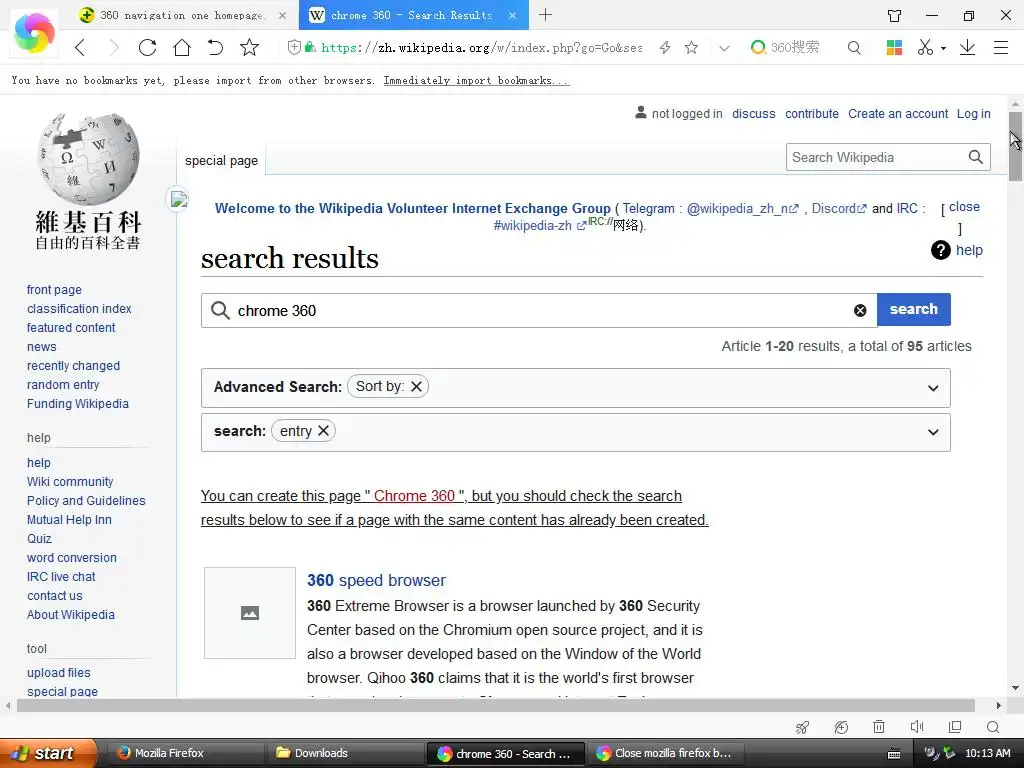Bookmark page with address bar star

coord(692,47)
